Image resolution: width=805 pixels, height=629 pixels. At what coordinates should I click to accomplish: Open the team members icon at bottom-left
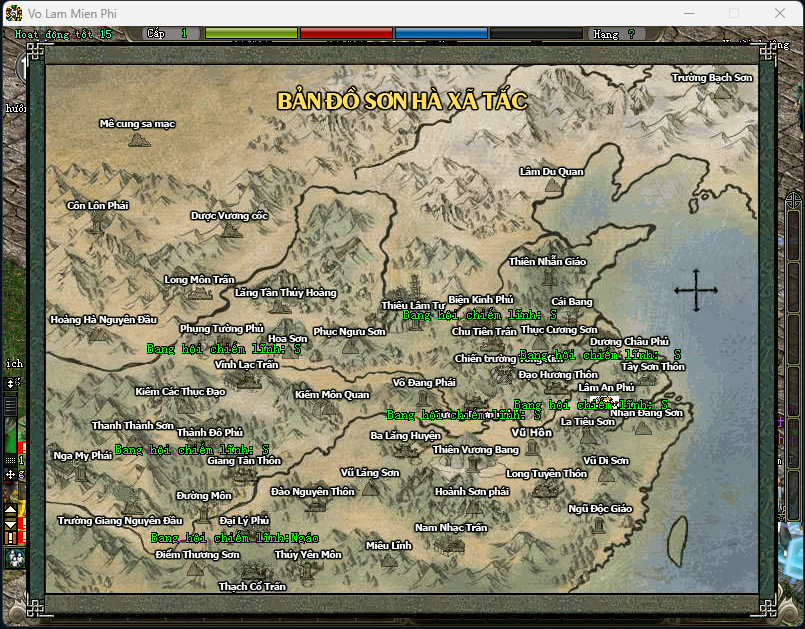(15, 558)
